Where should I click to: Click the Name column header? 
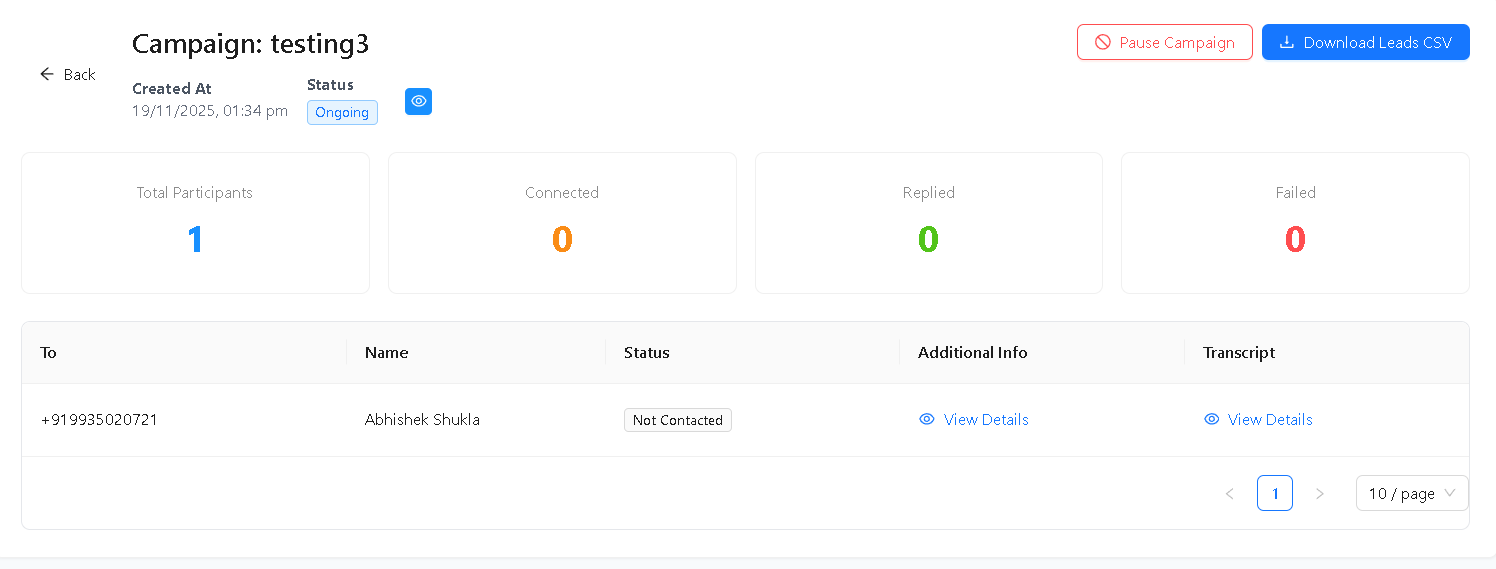pos(476,352)
